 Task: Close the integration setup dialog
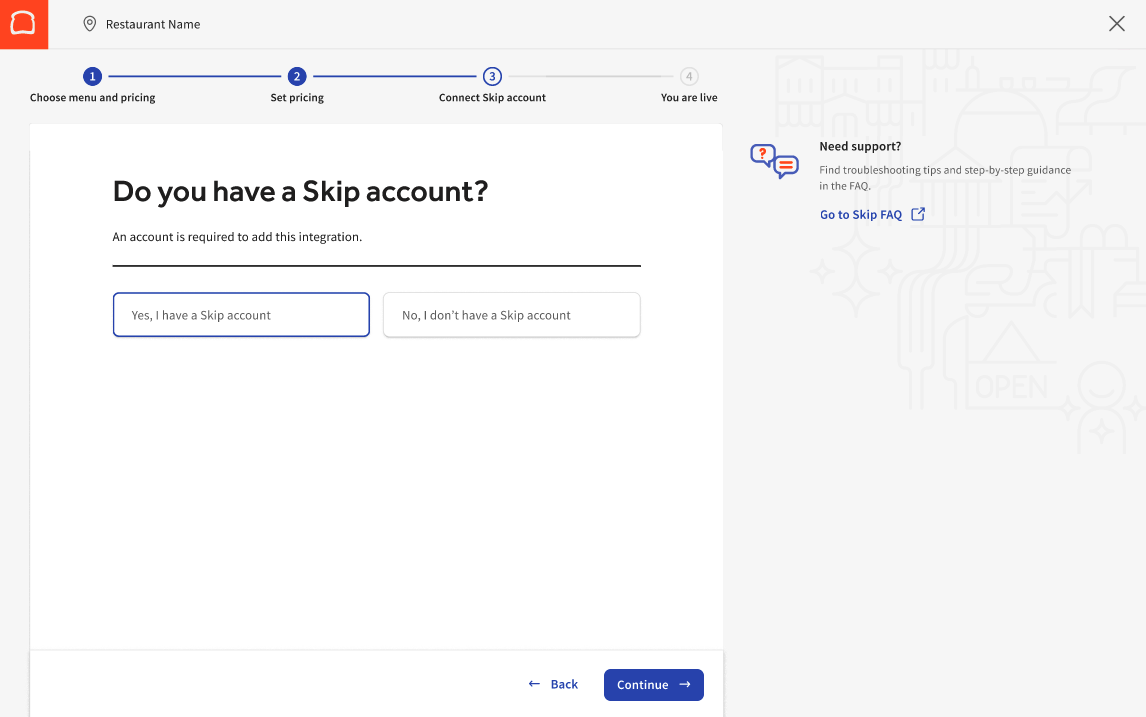(x=1117, y=24)
